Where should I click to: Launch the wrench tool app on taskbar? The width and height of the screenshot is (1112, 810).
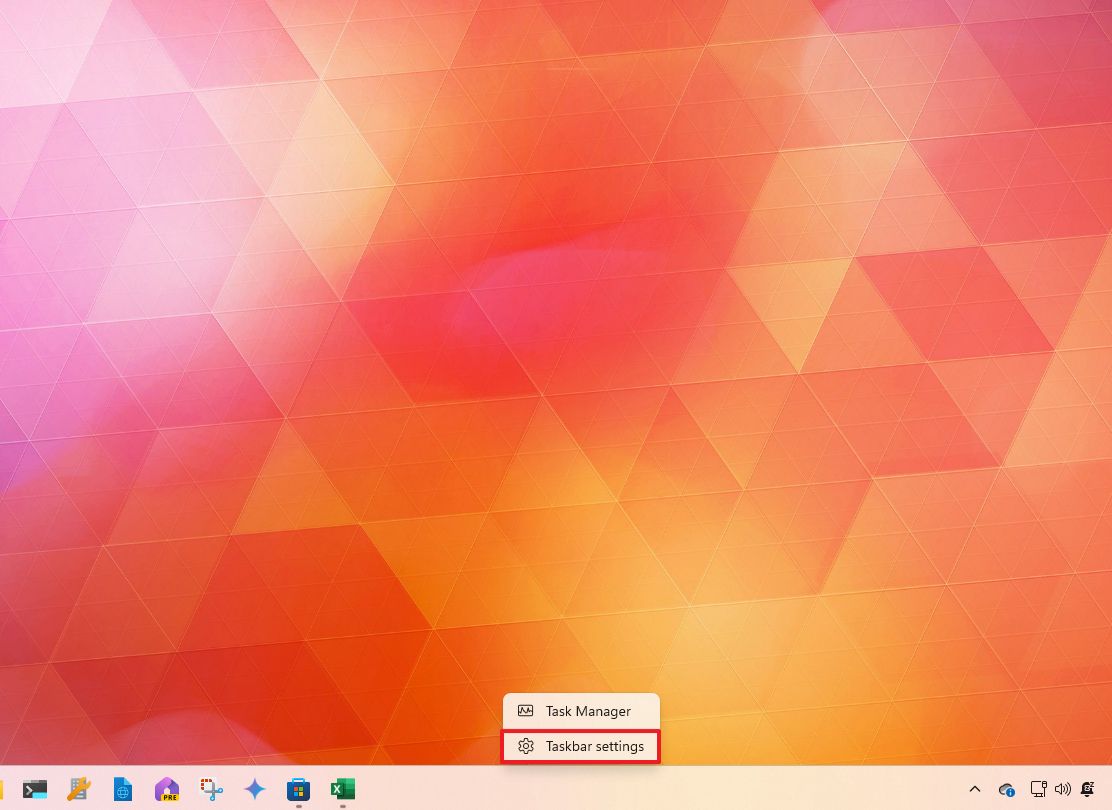click(79, 790)
